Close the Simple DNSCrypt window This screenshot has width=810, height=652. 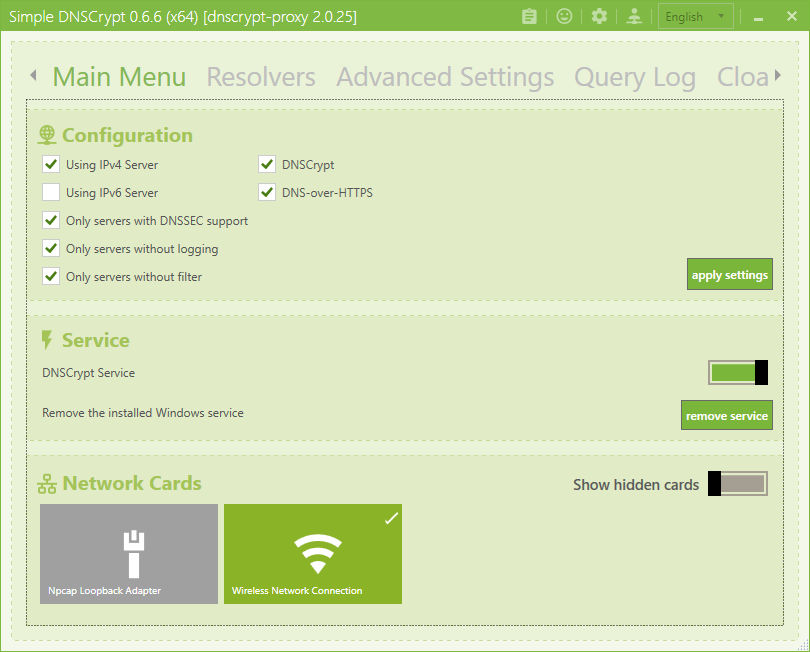pos(791,17)
